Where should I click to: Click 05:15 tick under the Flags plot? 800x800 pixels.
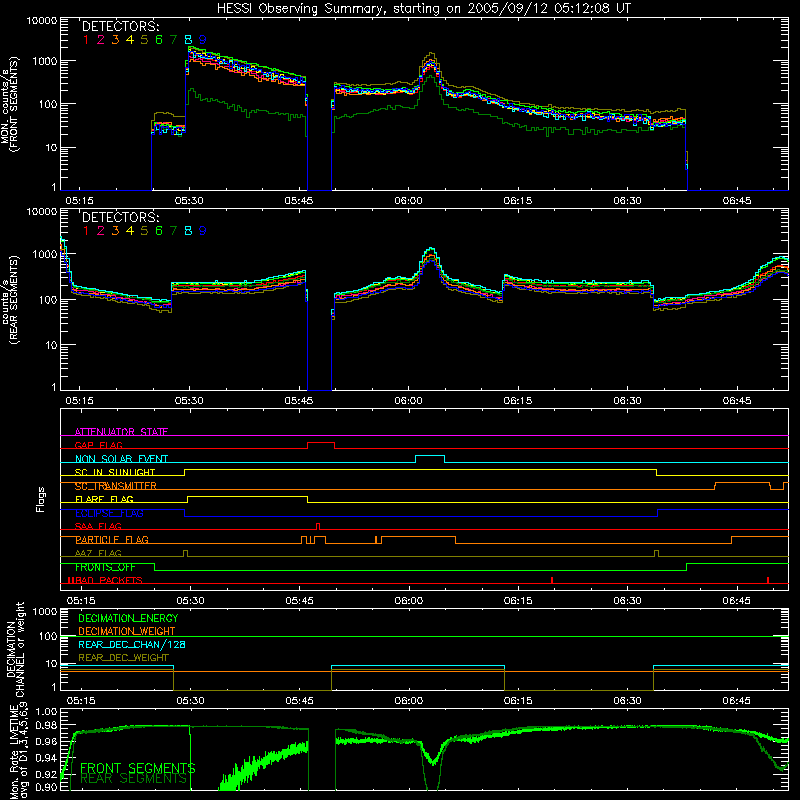(81, 601)
